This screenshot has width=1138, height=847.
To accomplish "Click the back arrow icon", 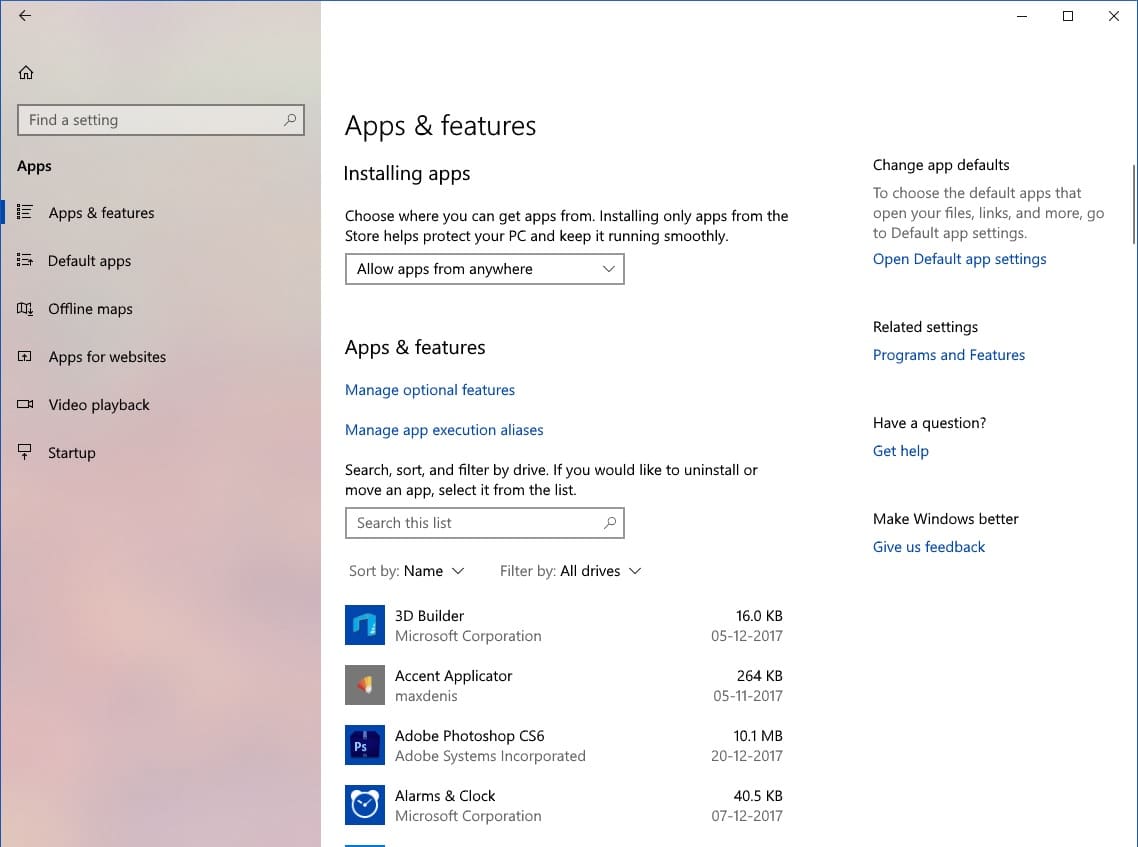I will tap(25, 16).
